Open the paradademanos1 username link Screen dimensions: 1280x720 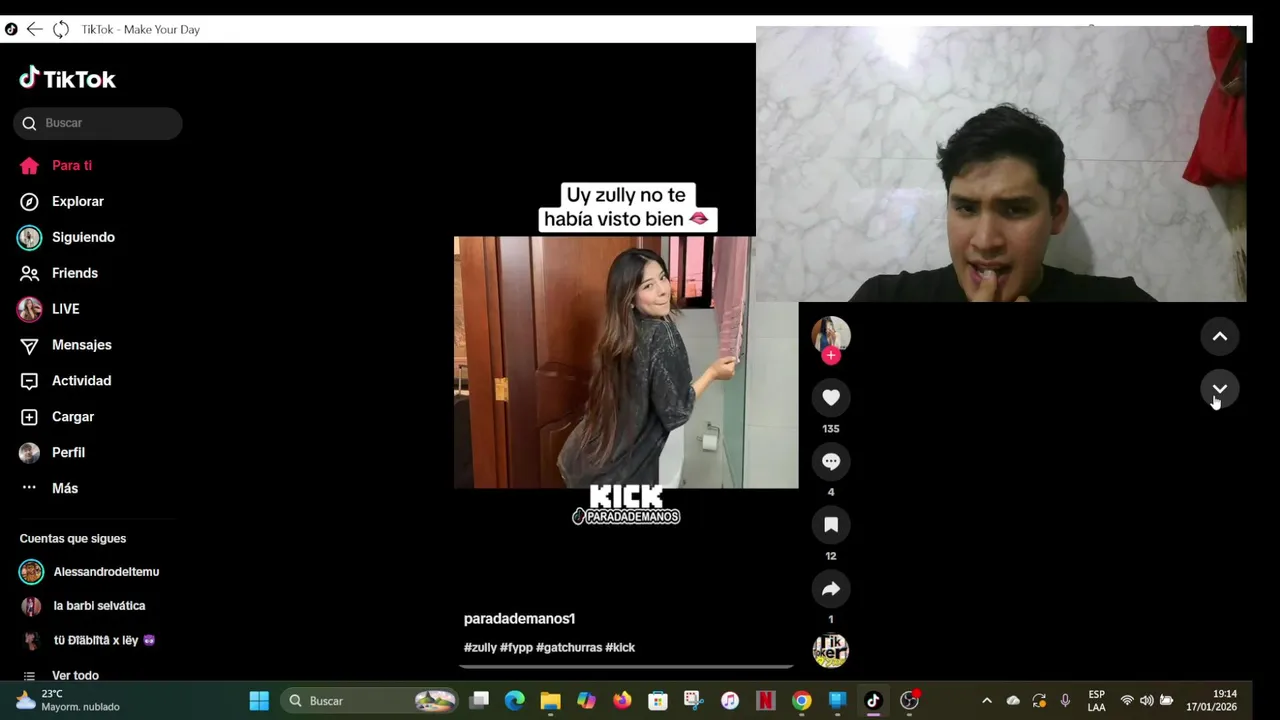[519, 619]
